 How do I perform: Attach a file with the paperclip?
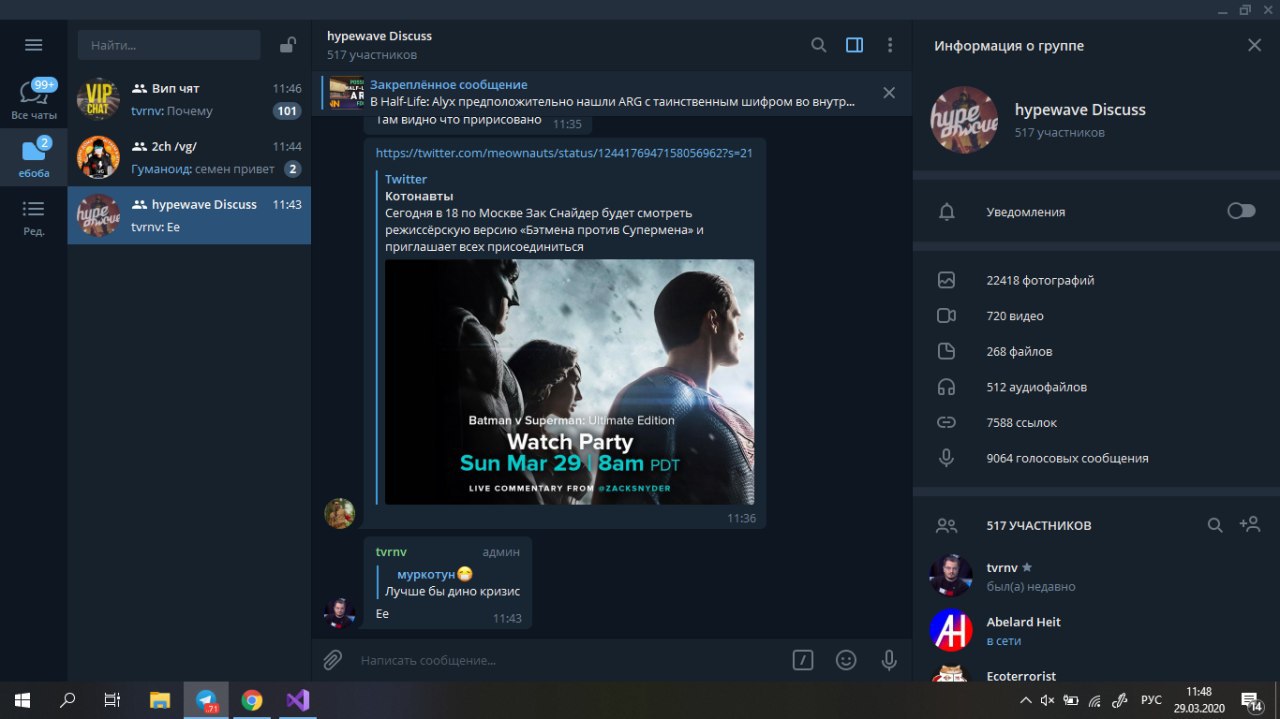[x=333, y=660]
